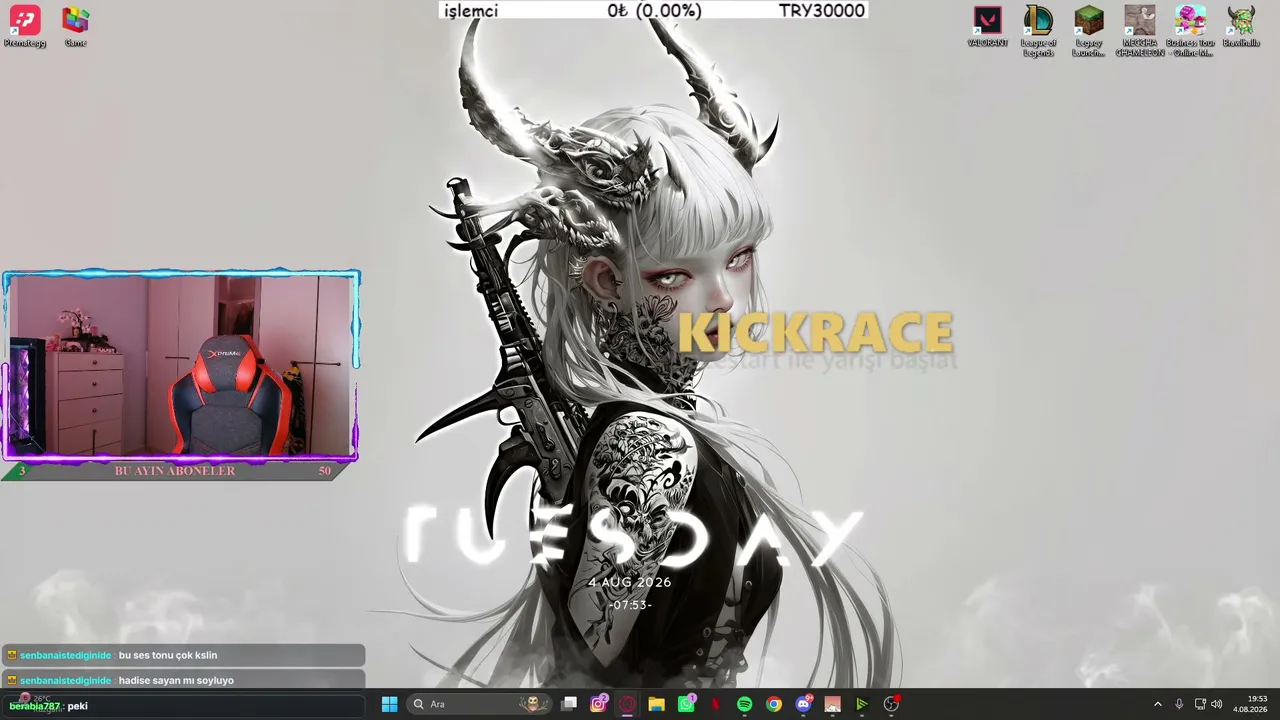Open the Business Tour desktop shortcut

pyautogui.click(x=1190, y=31)
